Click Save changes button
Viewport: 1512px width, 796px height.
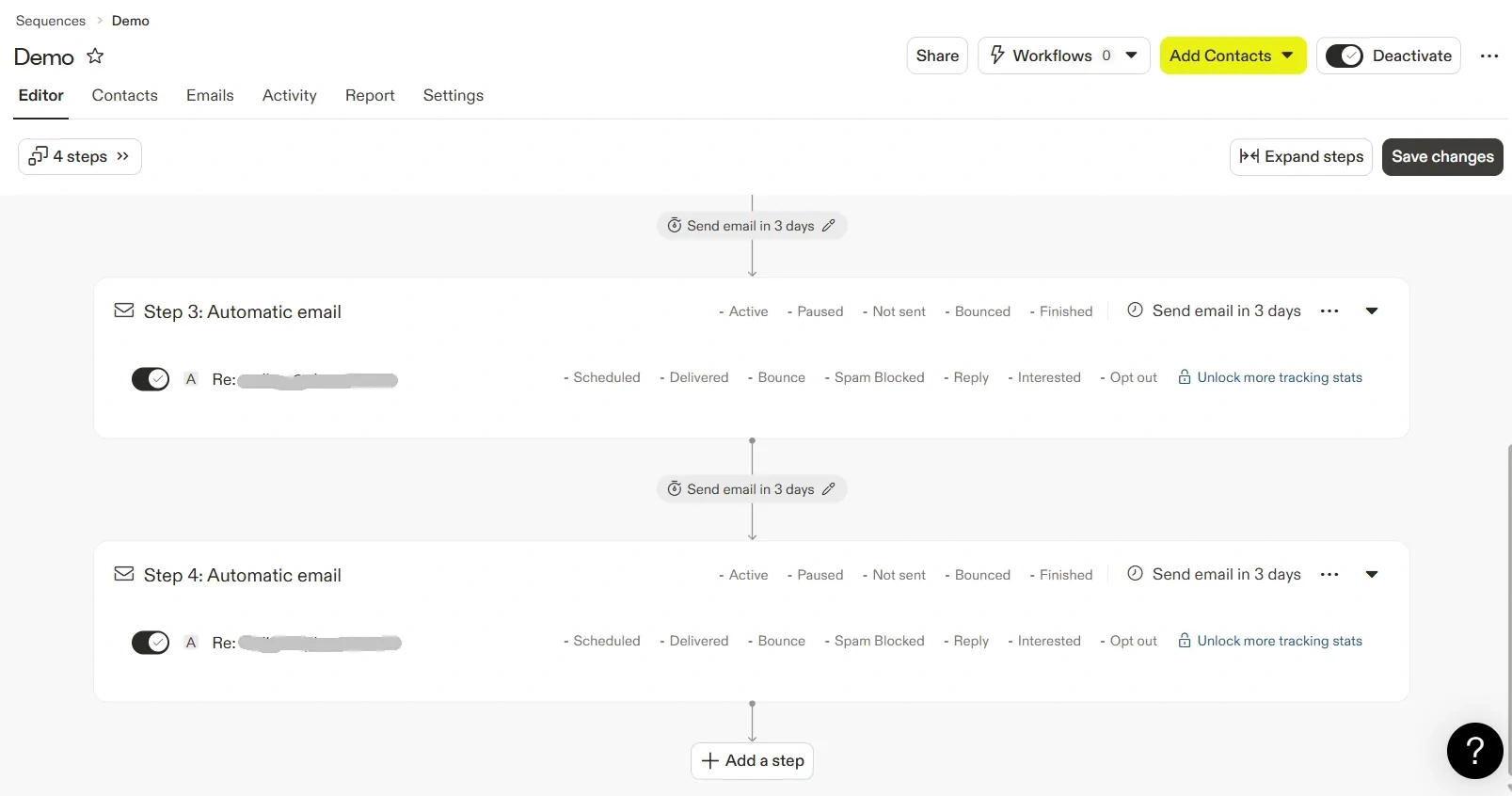point(1441,157)
